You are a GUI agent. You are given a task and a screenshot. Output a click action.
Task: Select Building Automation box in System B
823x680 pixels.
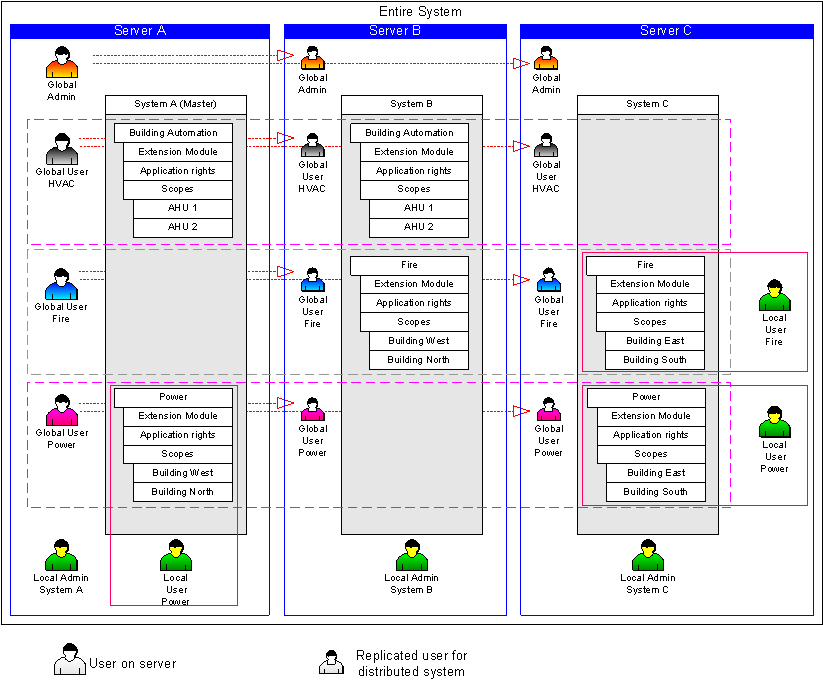click(x=409, y=133)
